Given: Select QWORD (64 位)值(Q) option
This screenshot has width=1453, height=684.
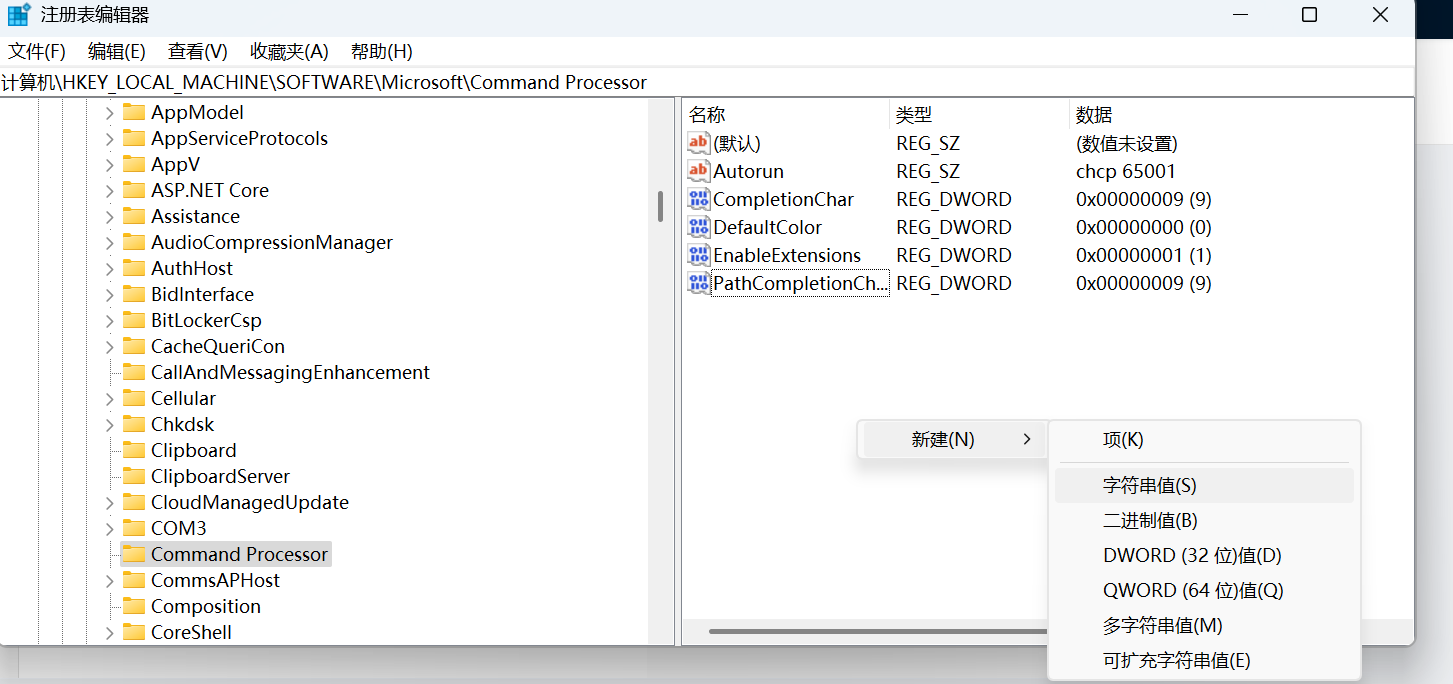Looking at the screenshot, I should point(1204,591).
